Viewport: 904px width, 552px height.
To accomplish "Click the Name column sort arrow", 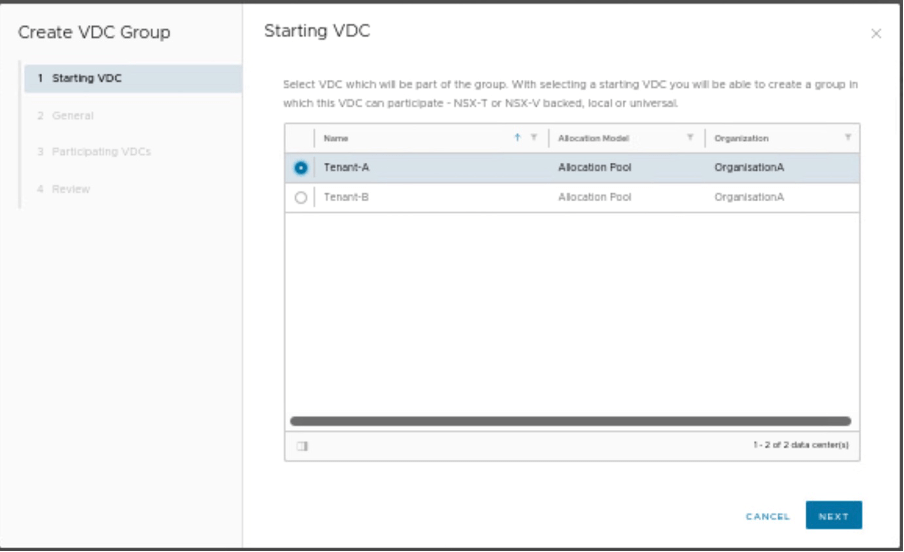I will point(517,138).
